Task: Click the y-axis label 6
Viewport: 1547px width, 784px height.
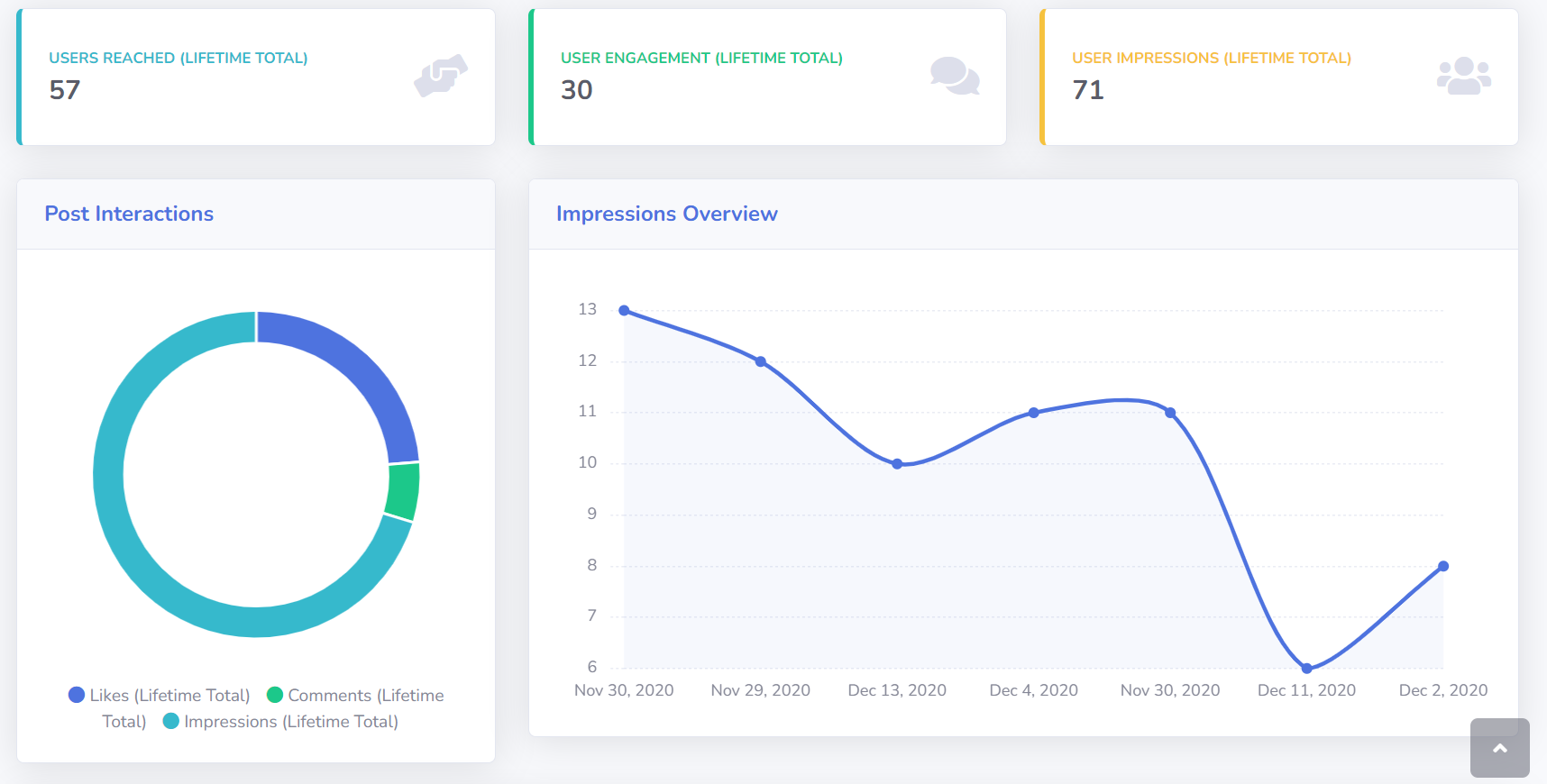Action: pos(592,667)
